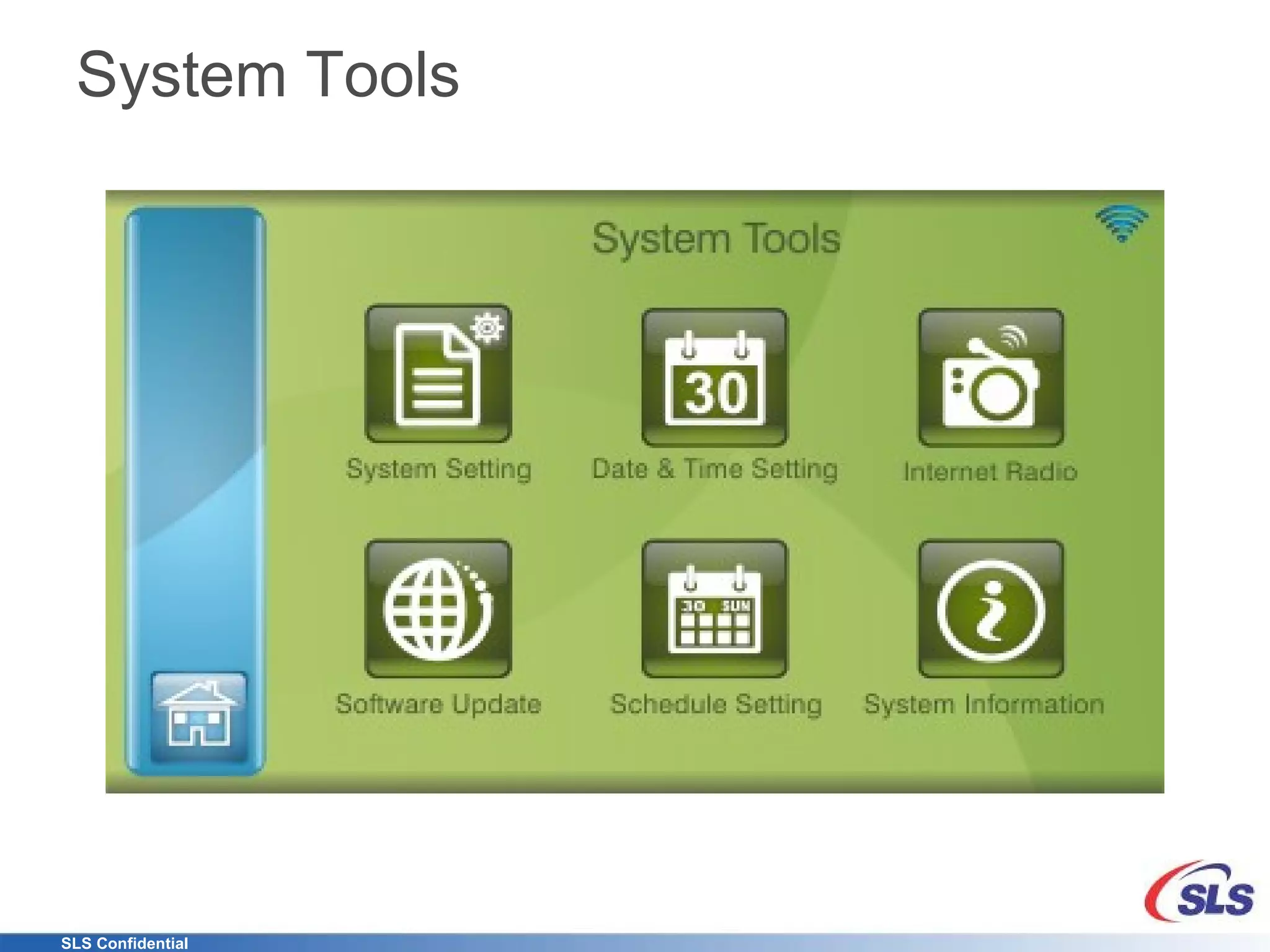Click the SLS company logo
This screenshot has width=1270, height=952.
pyautogui.click(x=1199, y=891)
